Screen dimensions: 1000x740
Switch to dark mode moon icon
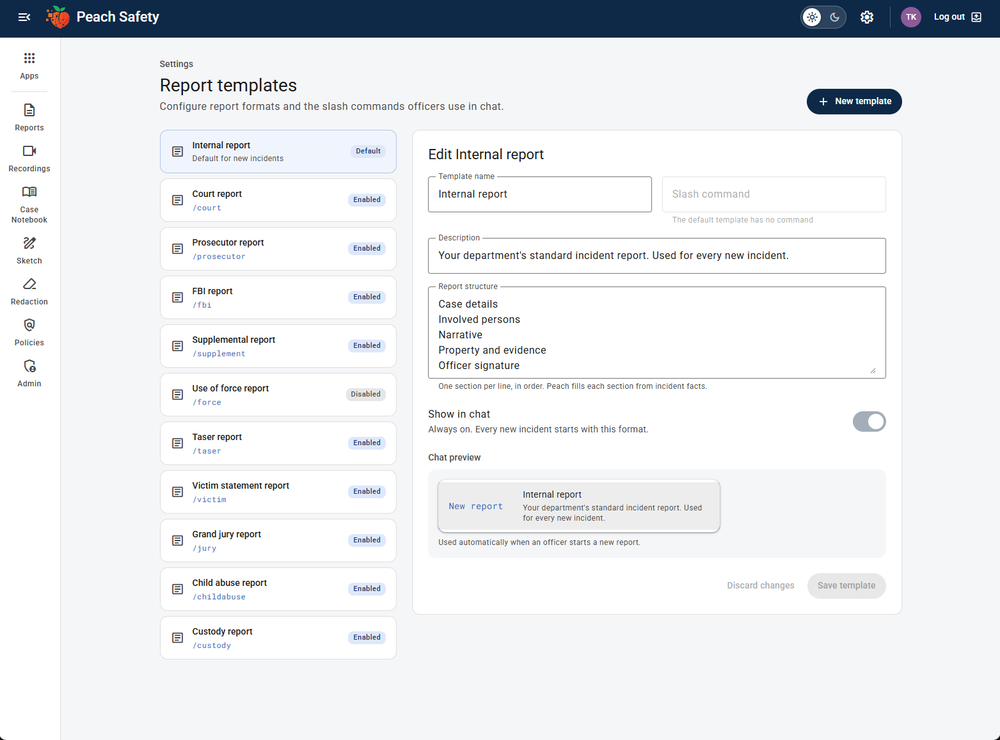834,17
